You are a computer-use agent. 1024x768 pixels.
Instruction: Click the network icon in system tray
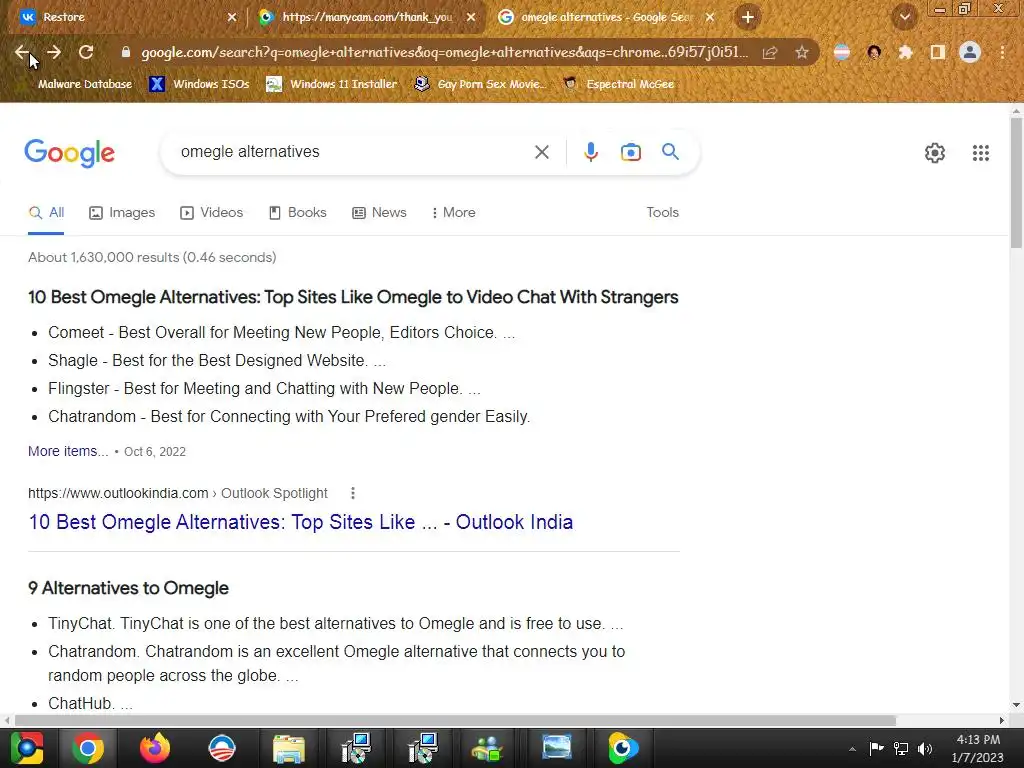pyautogui.click(x=901, y=748)
